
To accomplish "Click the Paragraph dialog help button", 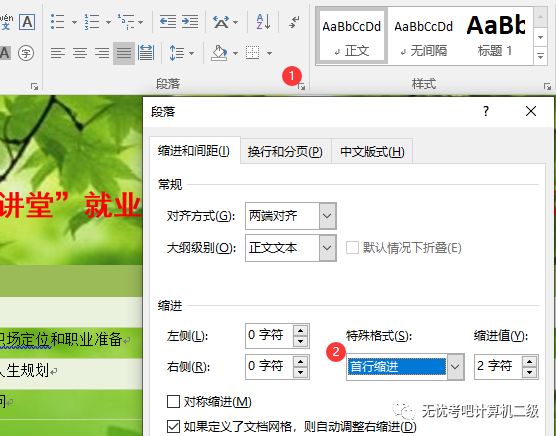I will coord(486,111).
